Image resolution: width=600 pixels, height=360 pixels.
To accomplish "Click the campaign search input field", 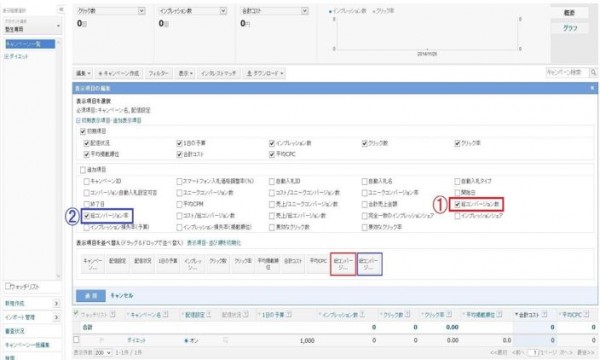I will click(x=567, y=72).
